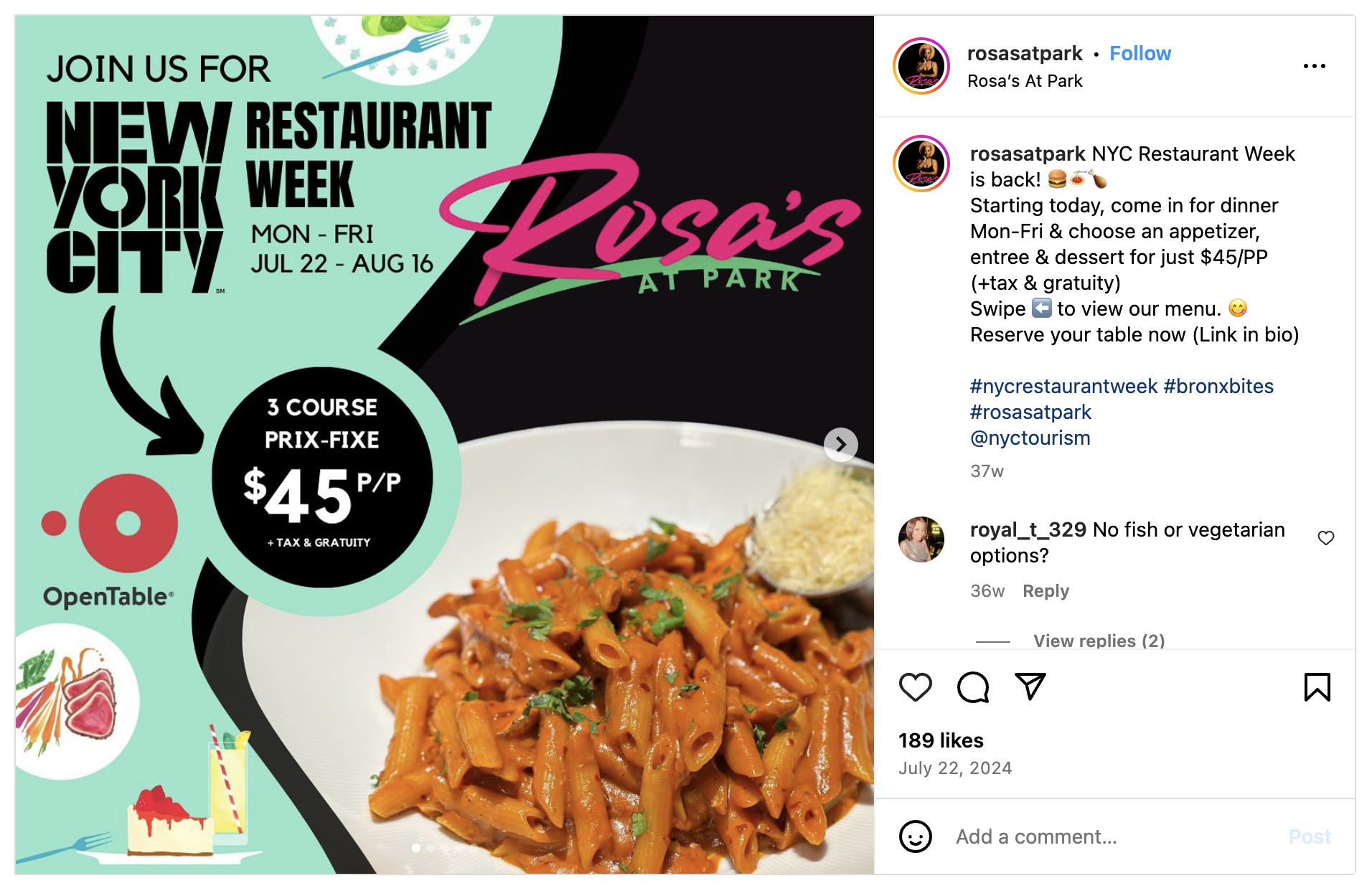Follow the rosasatpark account

pyautogui.click(x=1140, y=53)
